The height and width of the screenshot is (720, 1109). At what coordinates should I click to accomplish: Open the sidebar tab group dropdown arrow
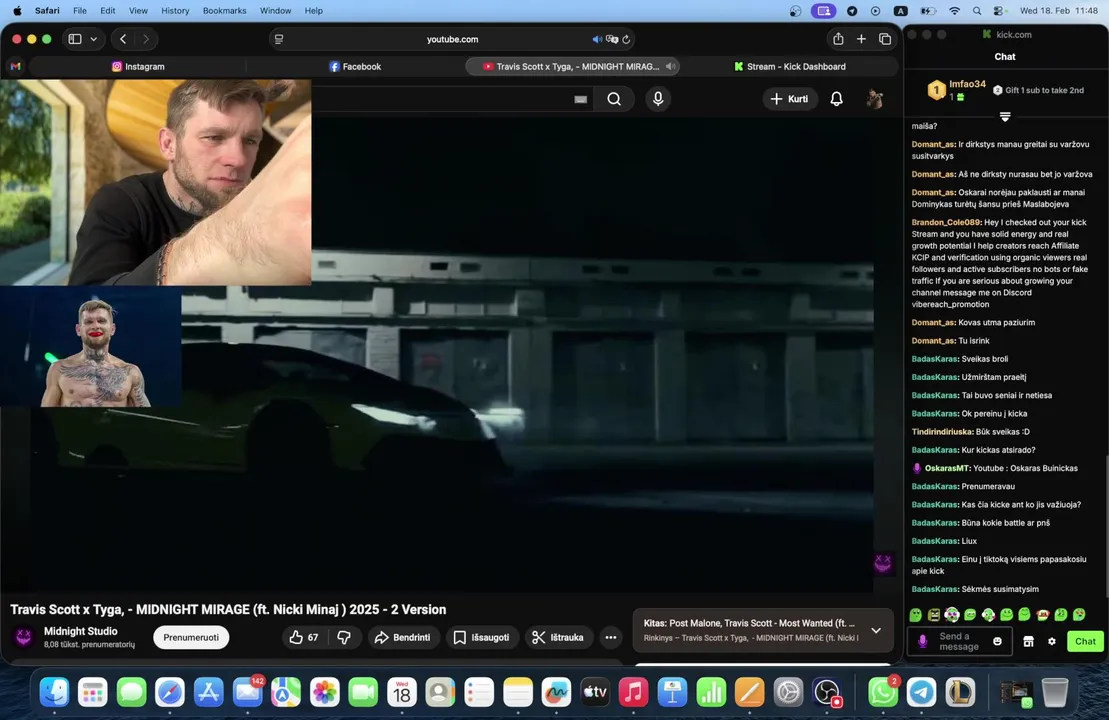point(93,39)
